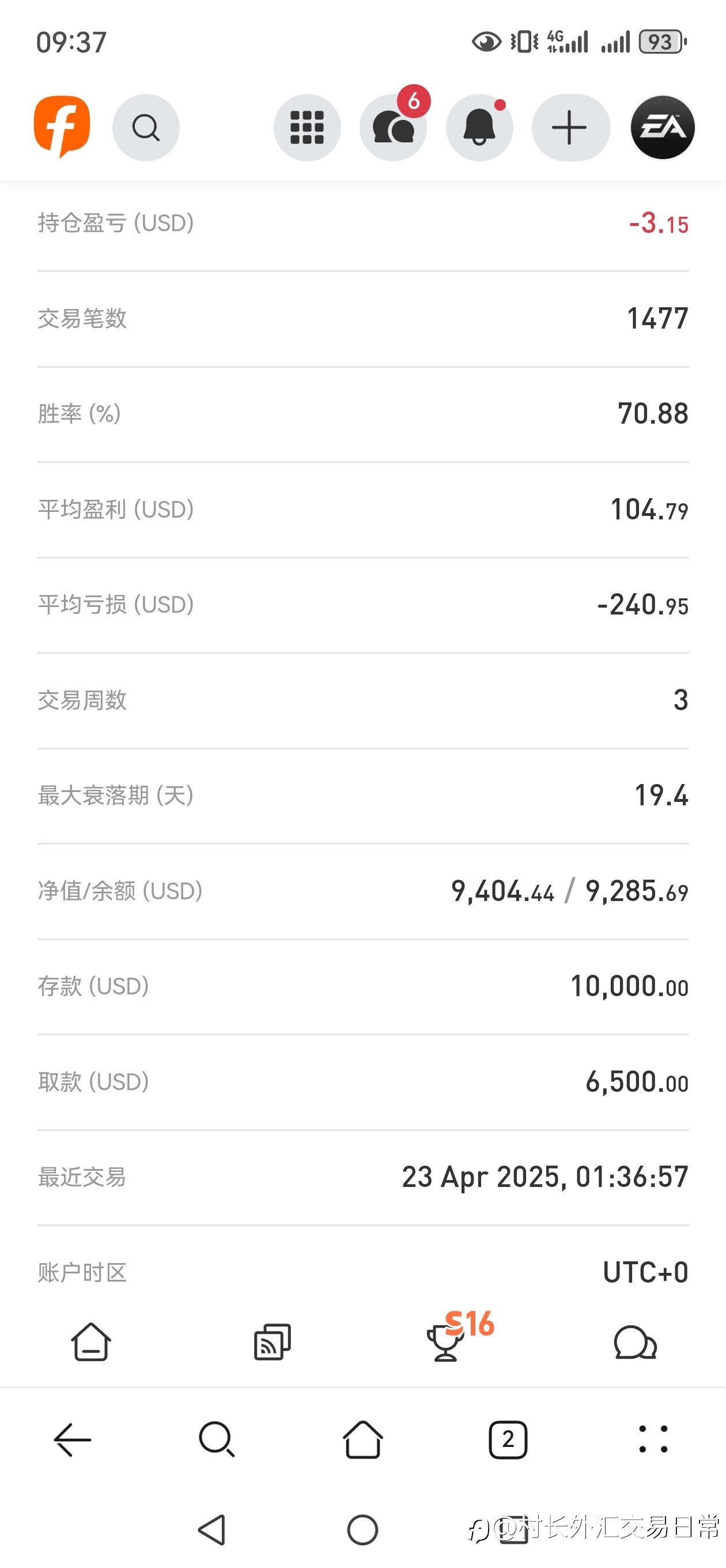This screenshot has height=1568, width=726.
Task: Tap the plus create button
Action: pyautogui.click(x=570, y=127)
